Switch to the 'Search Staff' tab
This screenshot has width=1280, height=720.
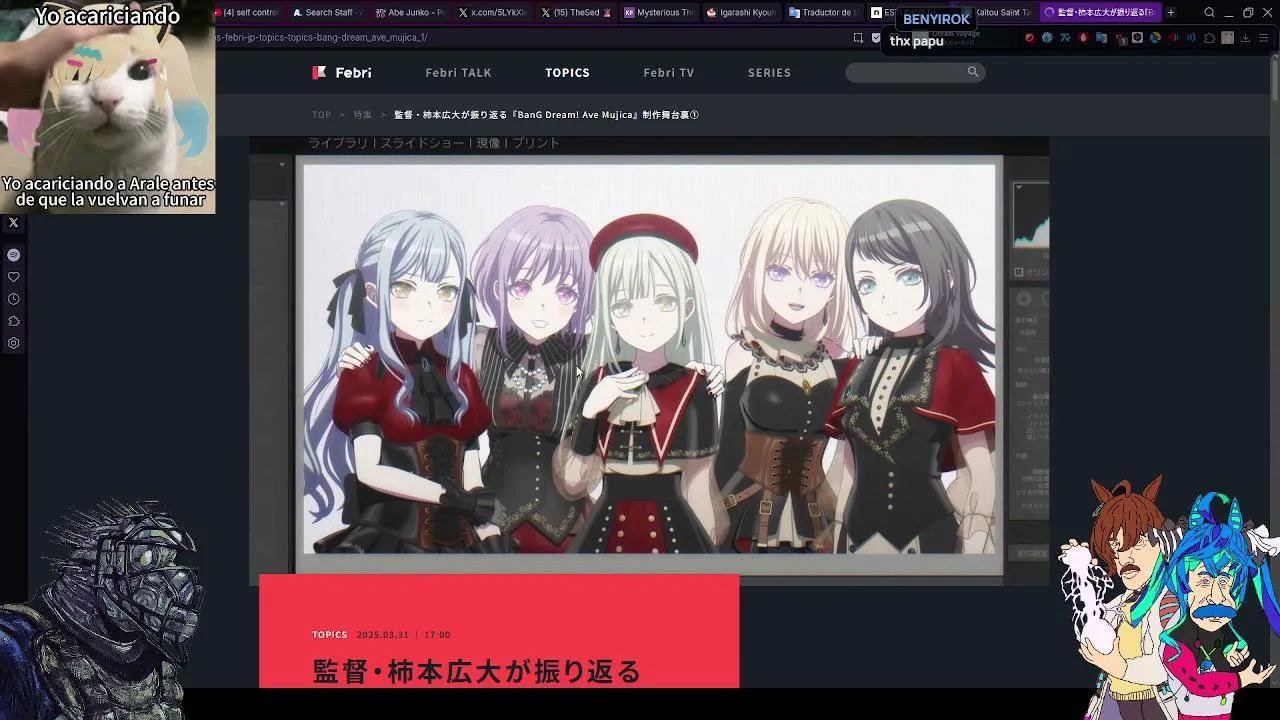(327, 13)
